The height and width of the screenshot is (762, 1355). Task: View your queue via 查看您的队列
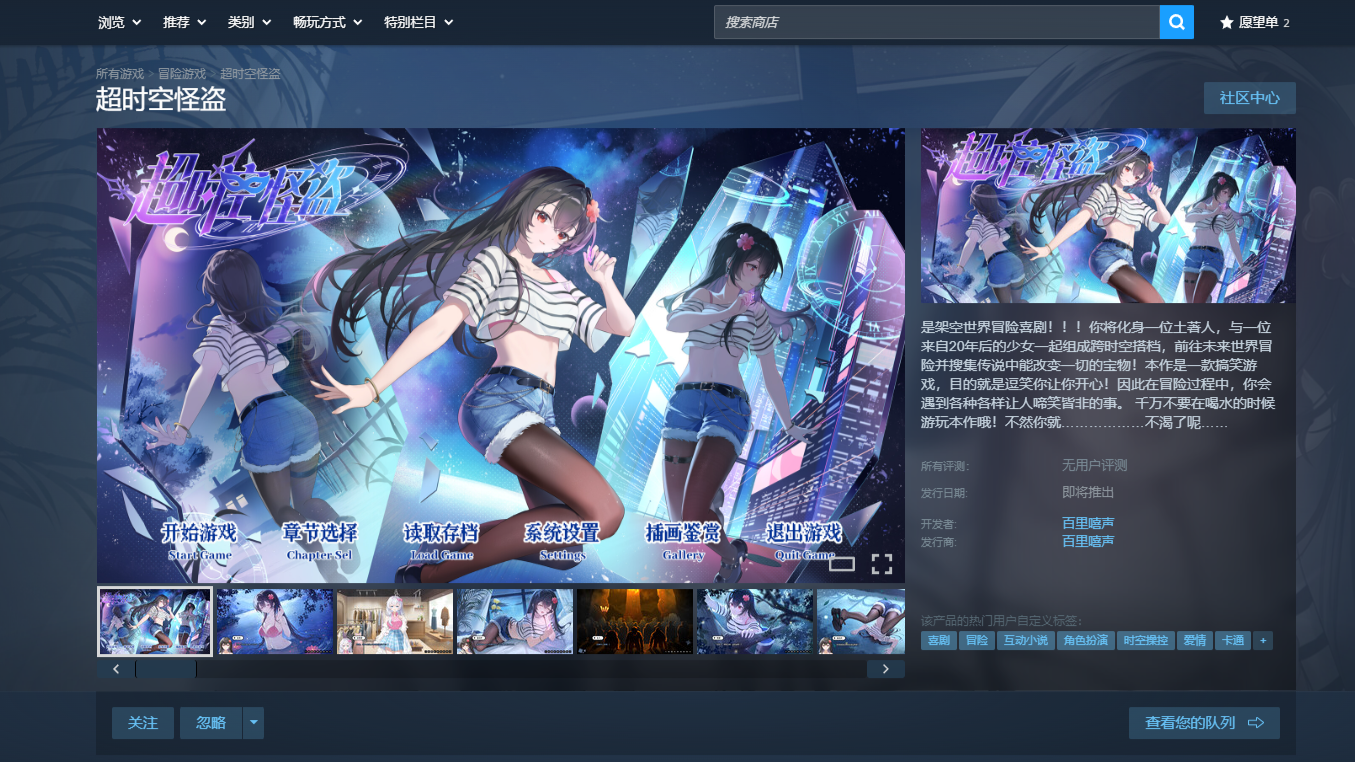(x=1204, y=723)
